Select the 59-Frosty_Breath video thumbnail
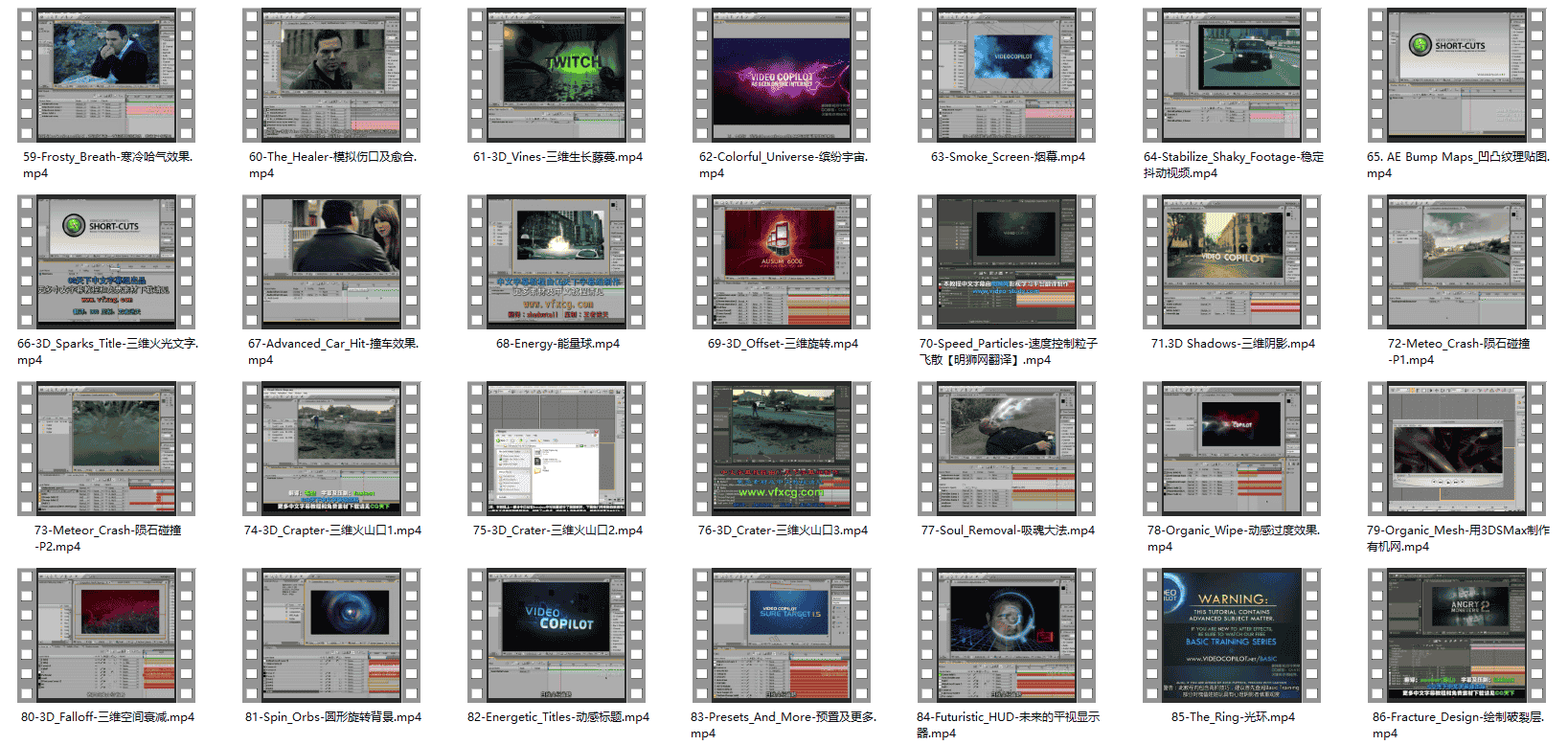1568x745 pixels. click(106, 76)
